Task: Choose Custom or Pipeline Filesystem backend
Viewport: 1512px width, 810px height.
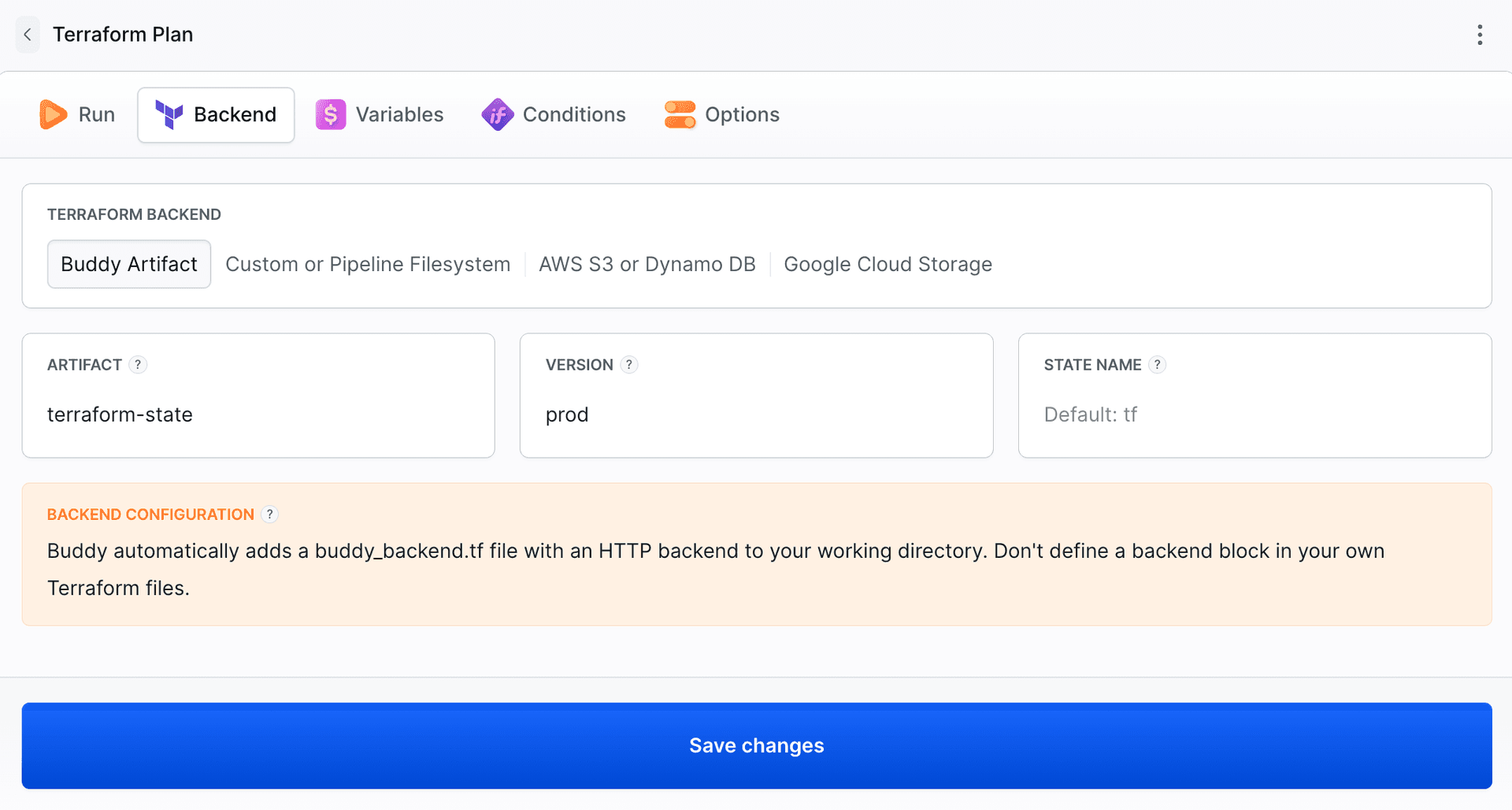Action: click(x=368, y=264)
